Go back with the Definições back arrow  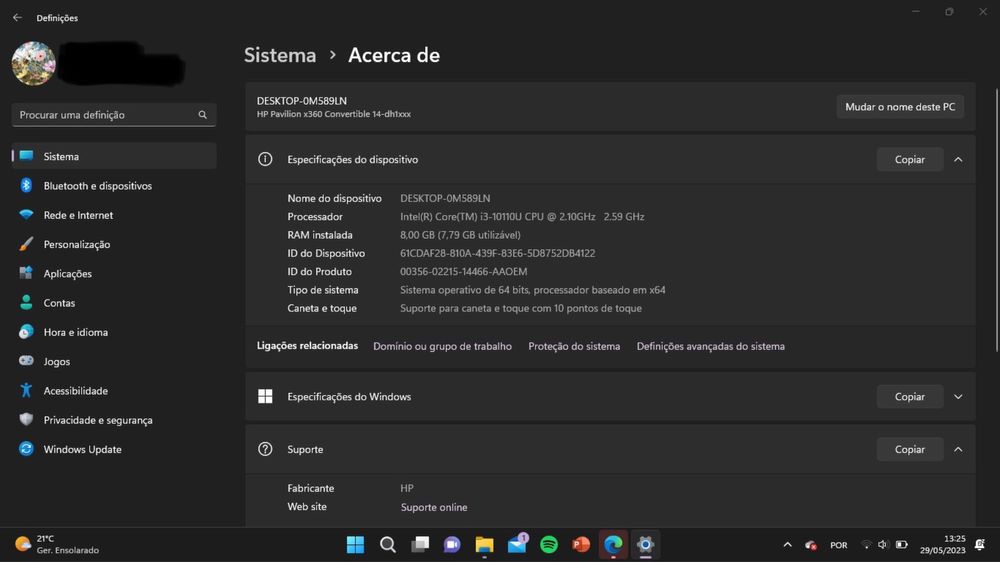[x=17, y=18]
